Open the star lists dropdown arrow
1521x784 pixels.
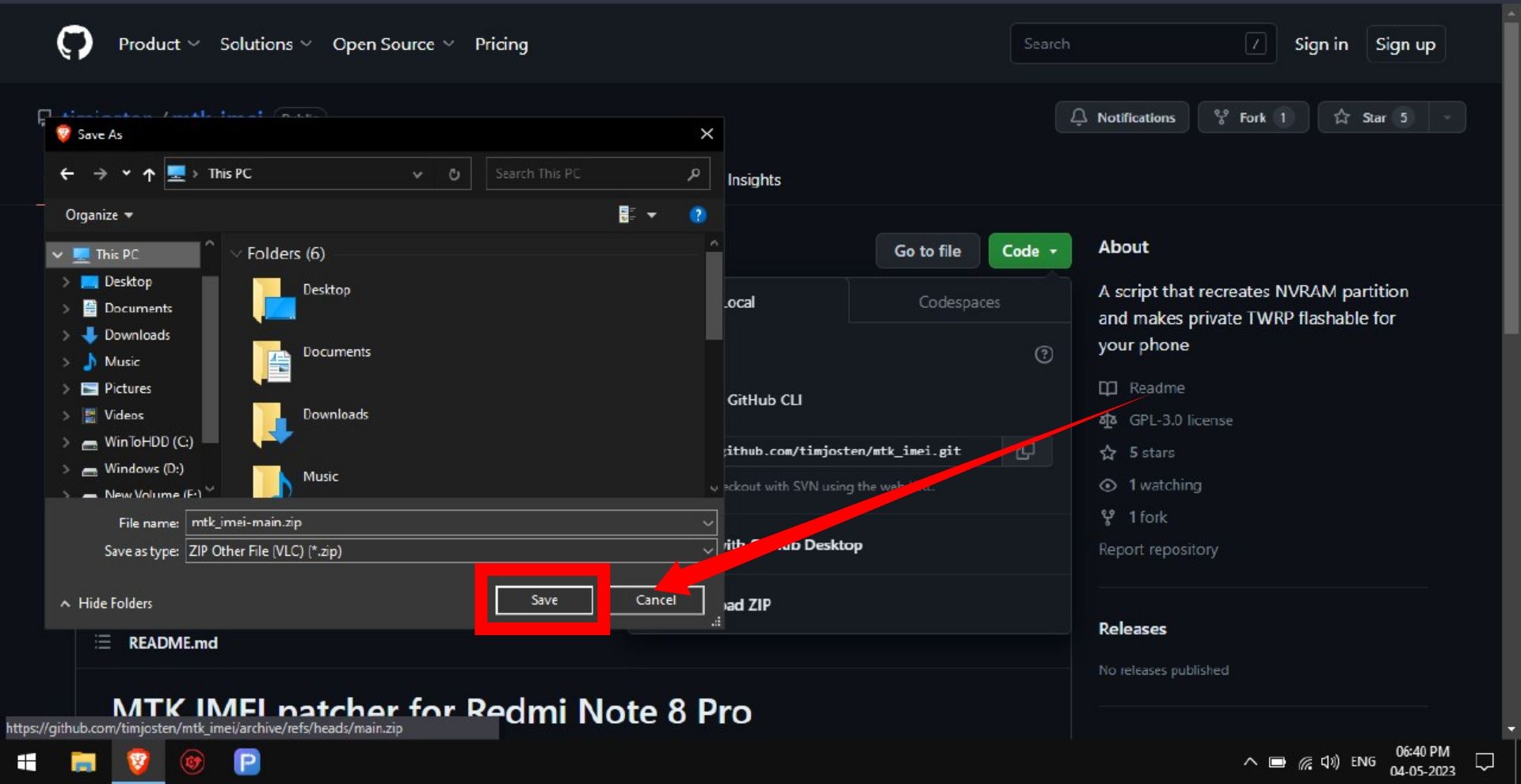tap(1447, 117)
